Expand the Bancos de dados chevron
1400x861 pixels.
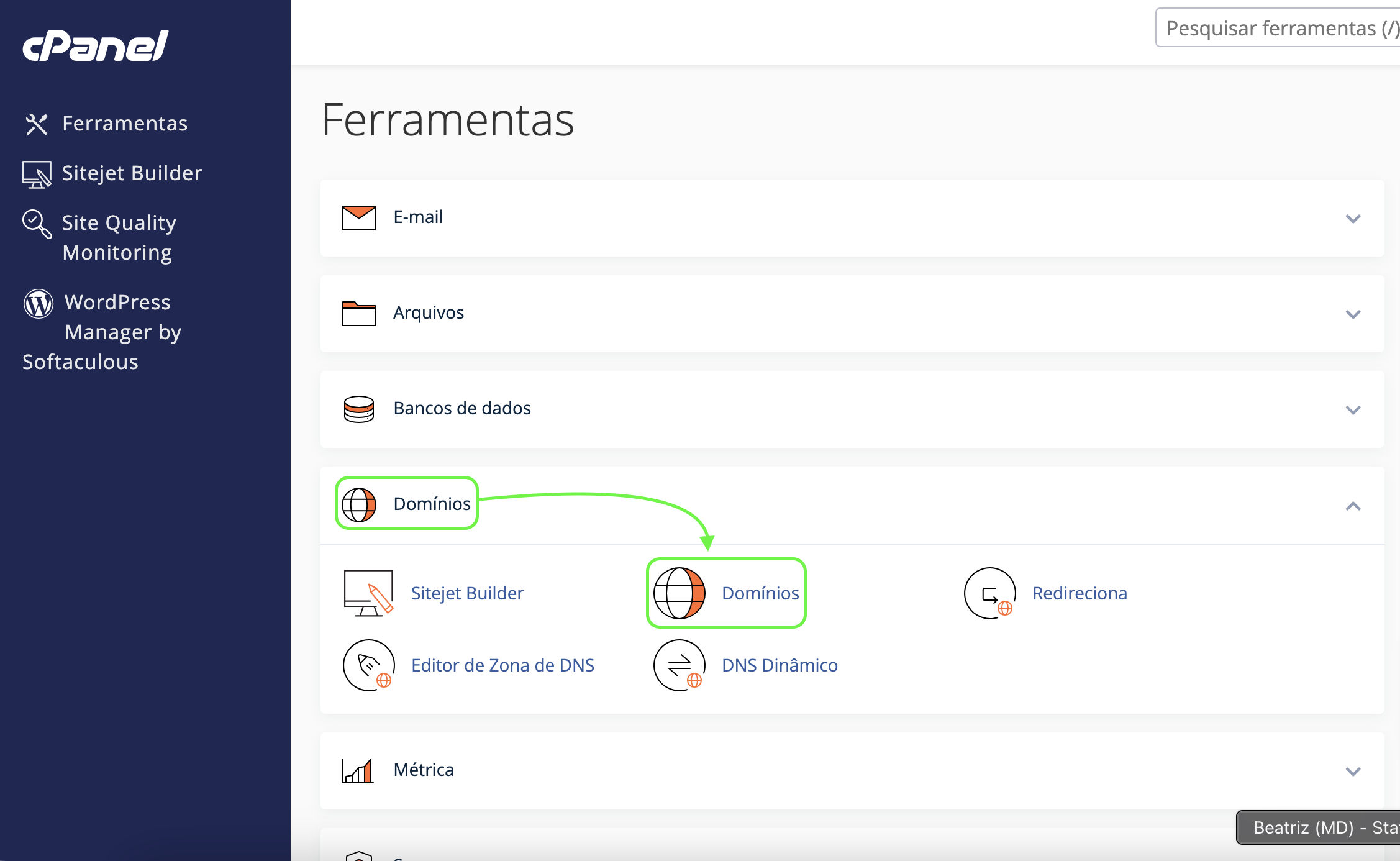1353,410
